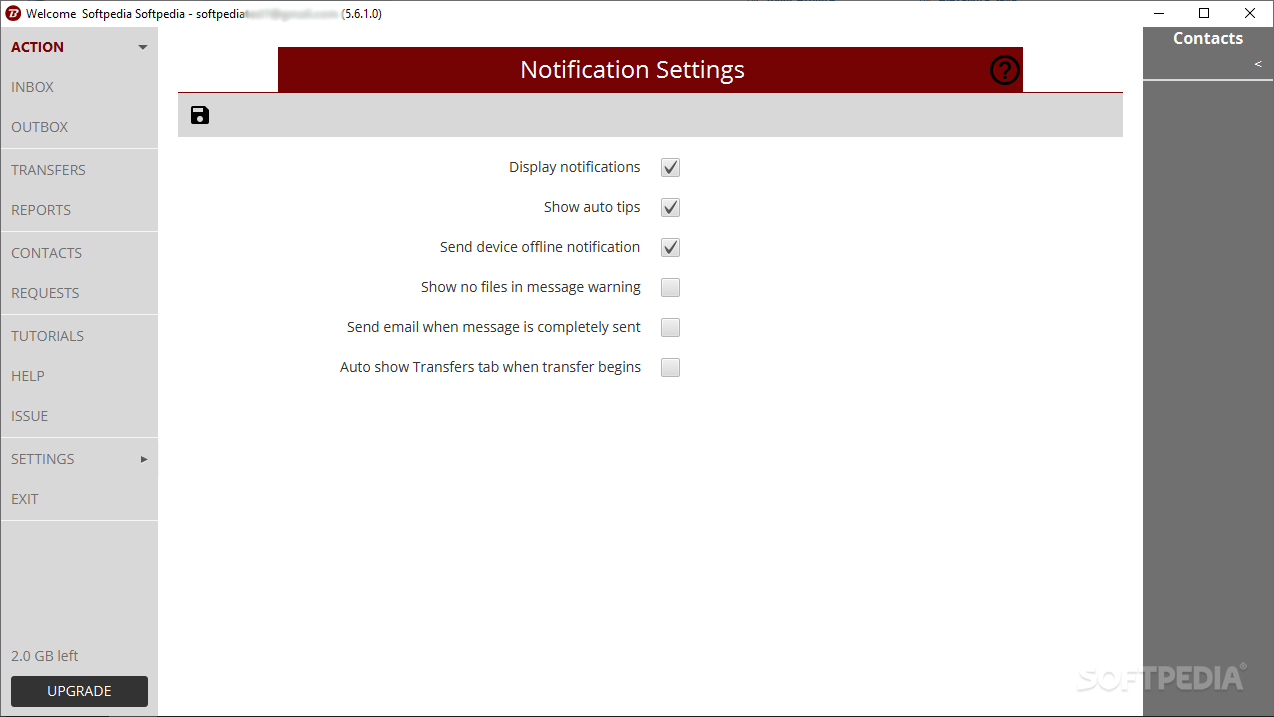The image size is (1274, 717).
Task: Open the INBOX section
Action: coord(32,87)
